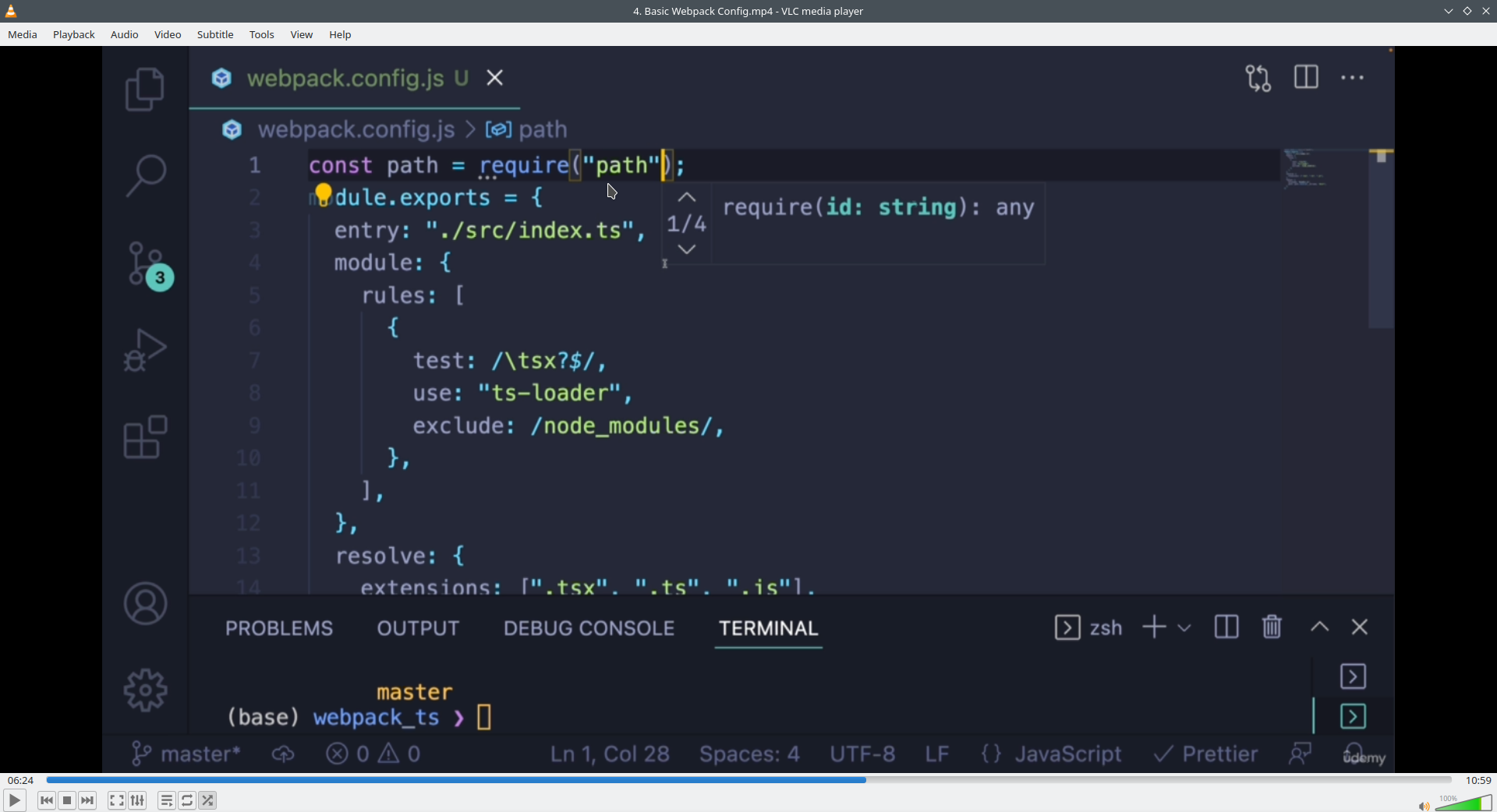Show previous signature in the parameter hint
Image resolution: width=1497 pixels, height=812 pixels.
[687, 197]
